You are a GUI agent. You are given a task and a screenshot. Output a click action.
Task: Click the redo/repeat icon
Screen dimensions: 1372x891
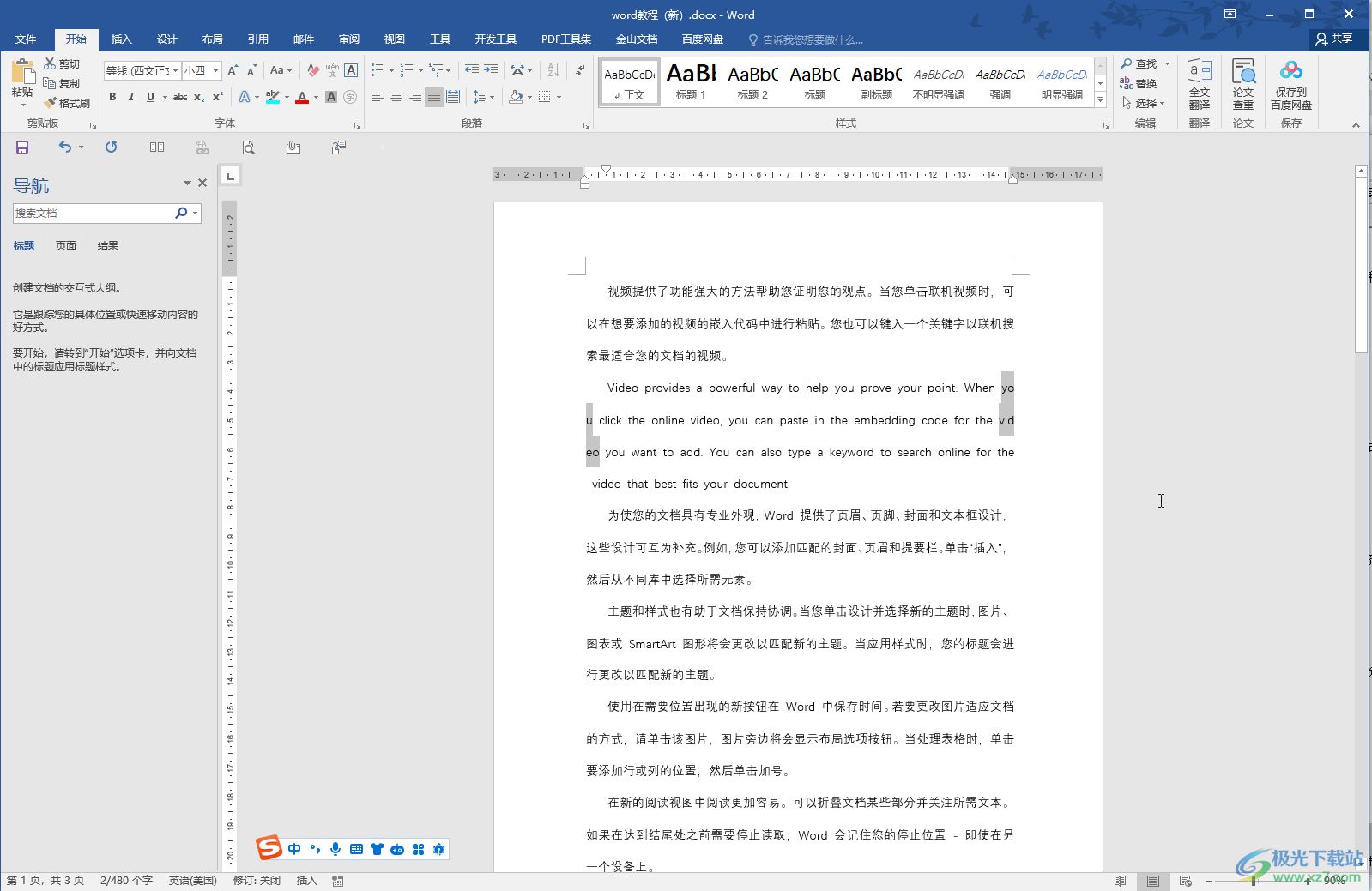[111, 147]
